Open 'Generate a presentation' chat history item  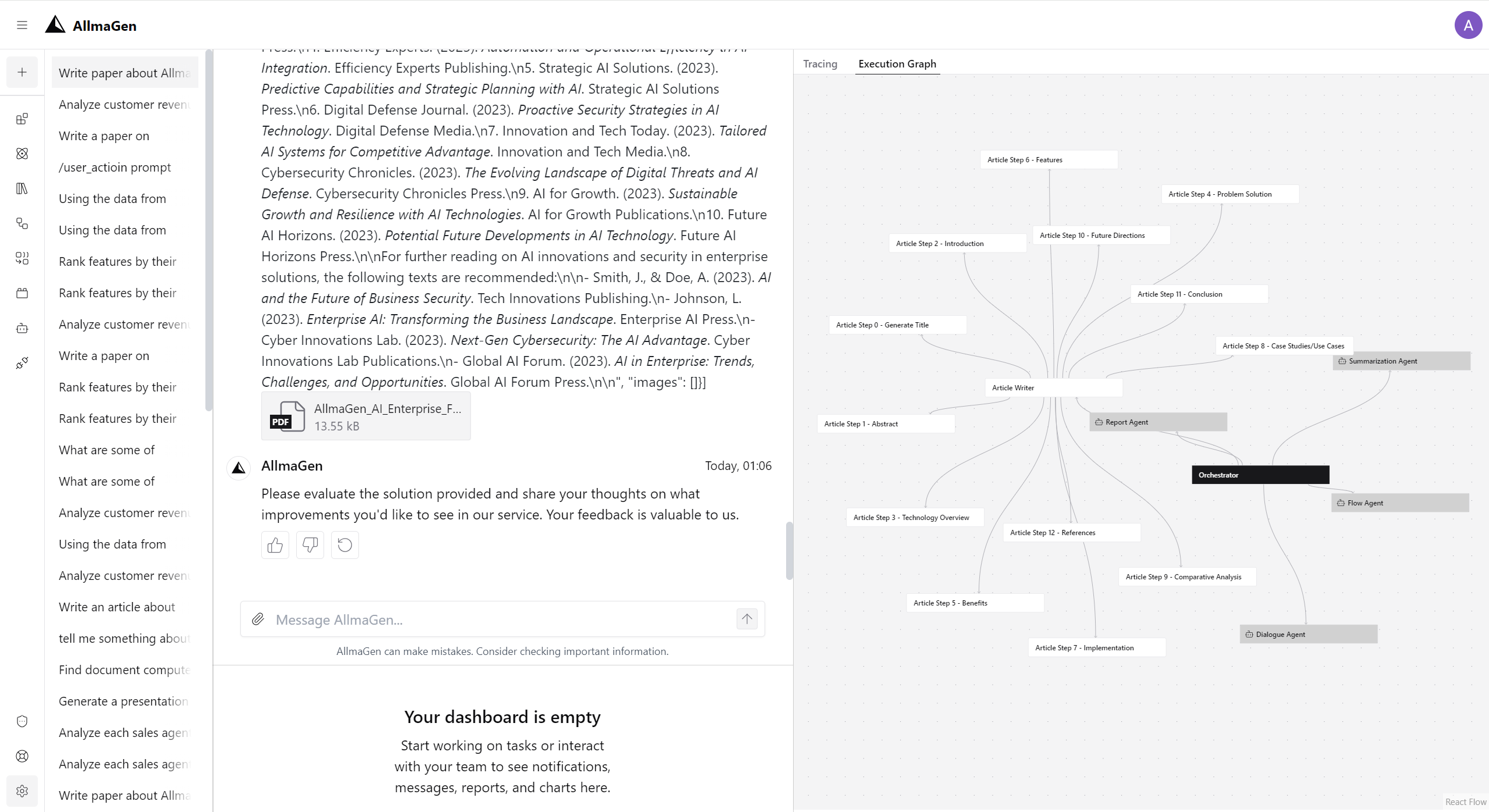click(x=123, y=701)
